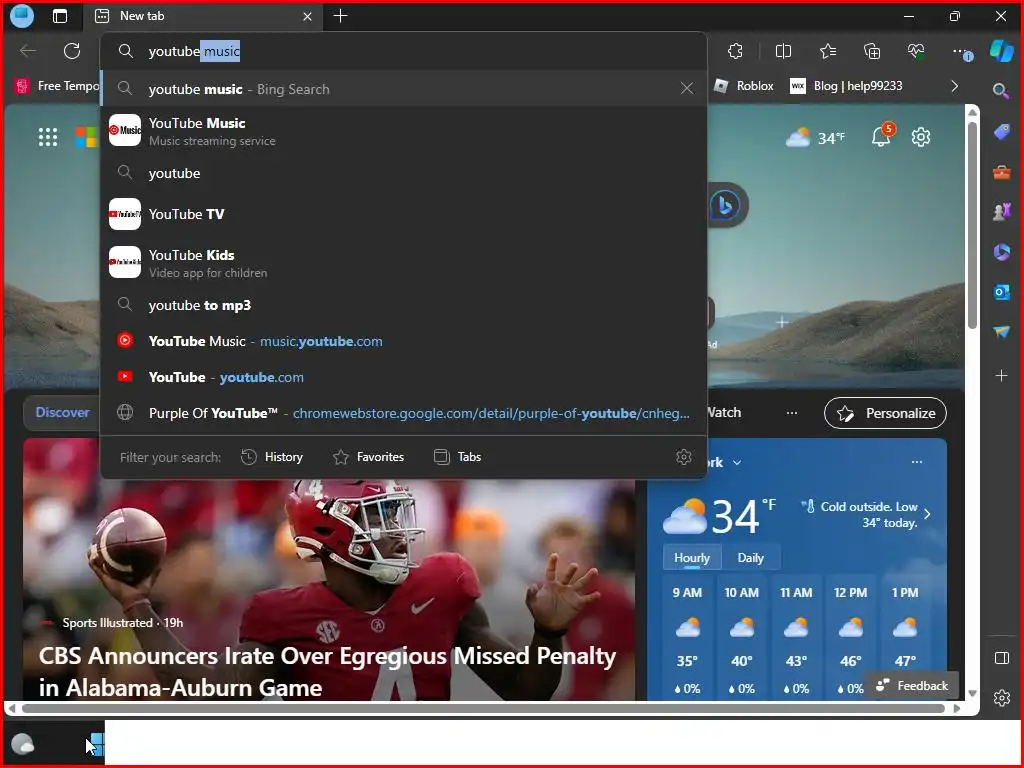Click 34°F weather in page header

815,138
